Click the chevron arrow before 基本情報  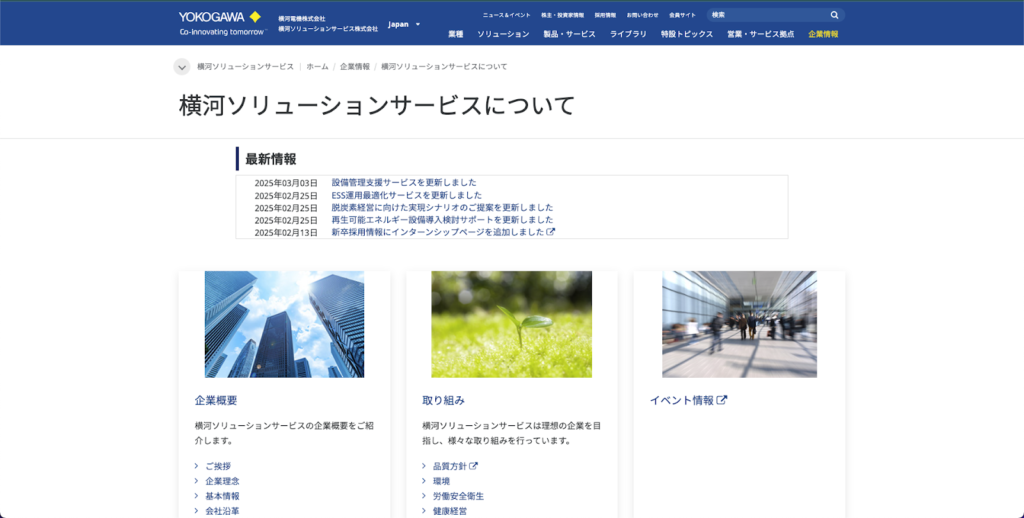pyautogui.click(x=196, y=496)
